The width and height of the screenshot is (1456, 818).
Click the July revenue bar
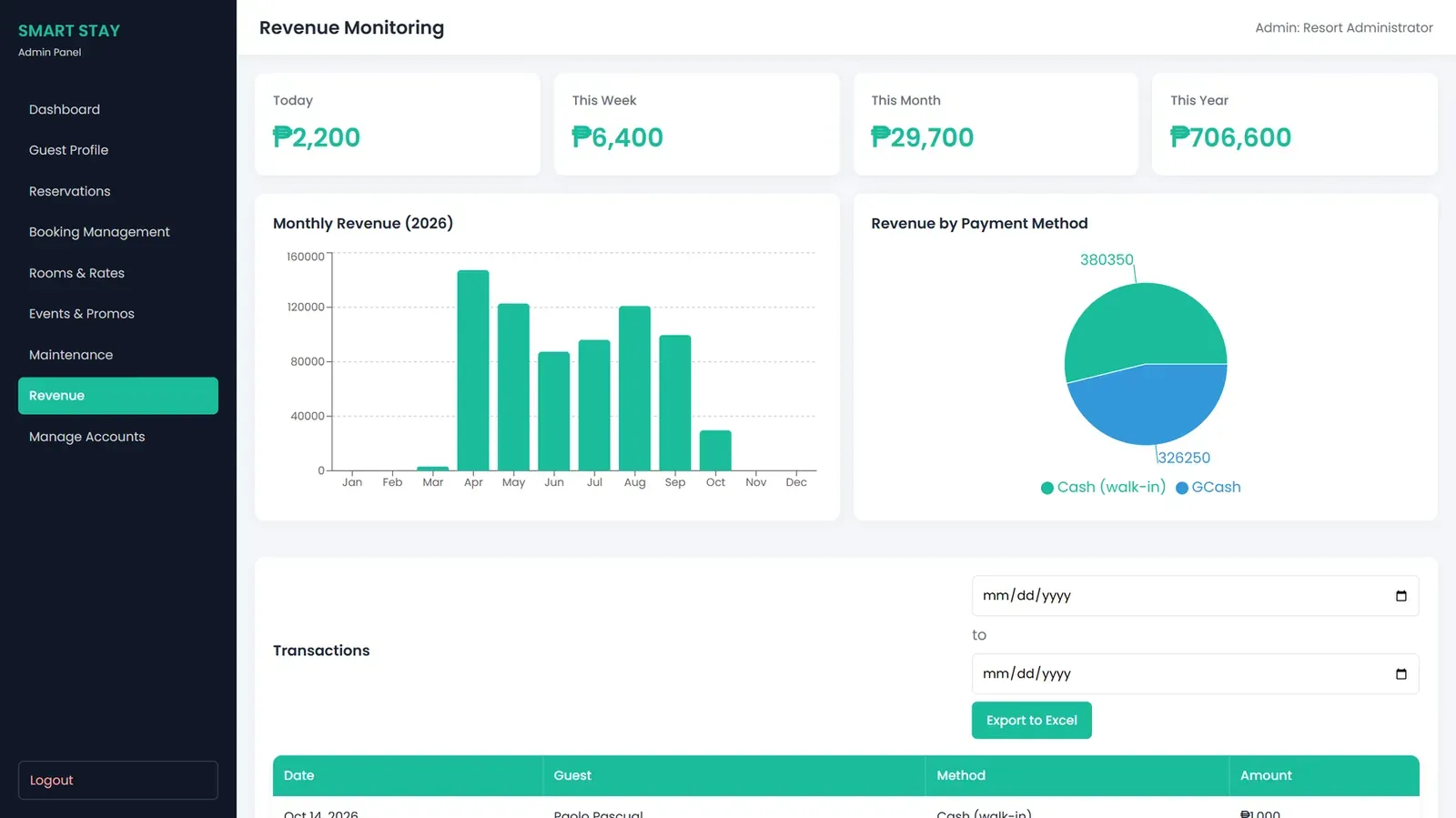click(x=594, y=405)
